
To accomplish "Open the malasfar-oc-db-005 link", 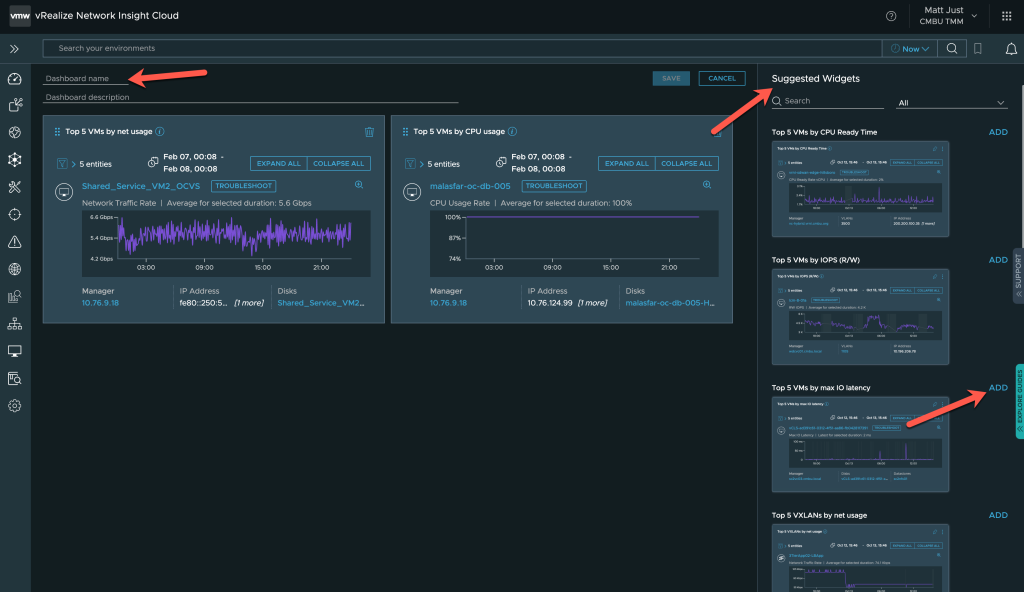I will point(470,186).
